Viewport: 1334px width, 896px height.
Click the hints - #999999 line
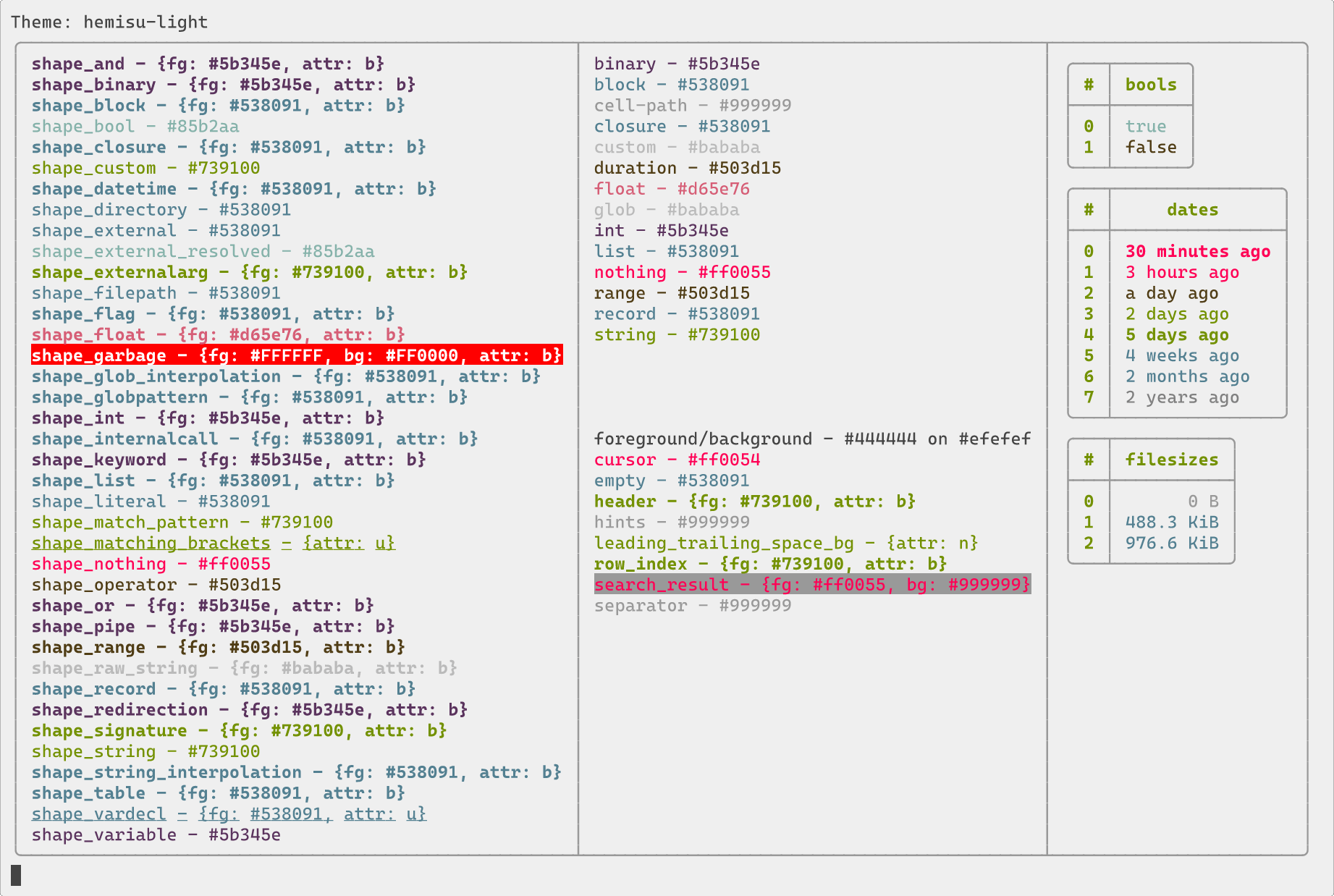(672, 523)
